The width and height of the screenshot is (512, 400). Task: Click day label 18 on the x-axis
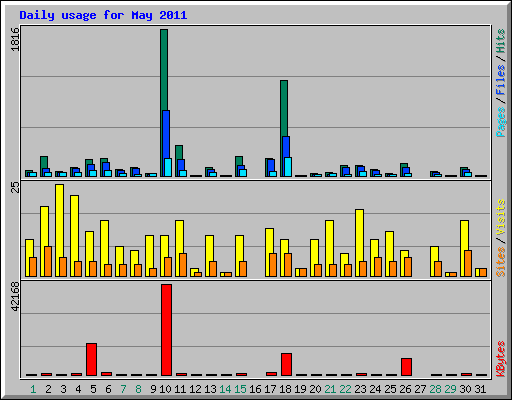pos(285,389)
